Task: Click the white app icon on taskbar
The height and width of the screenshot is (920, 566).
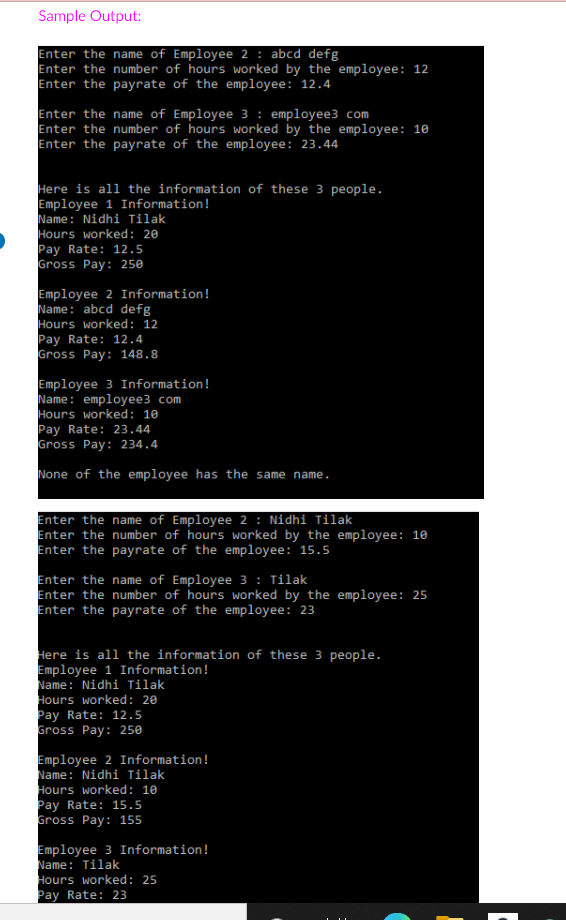Action: 503,916
